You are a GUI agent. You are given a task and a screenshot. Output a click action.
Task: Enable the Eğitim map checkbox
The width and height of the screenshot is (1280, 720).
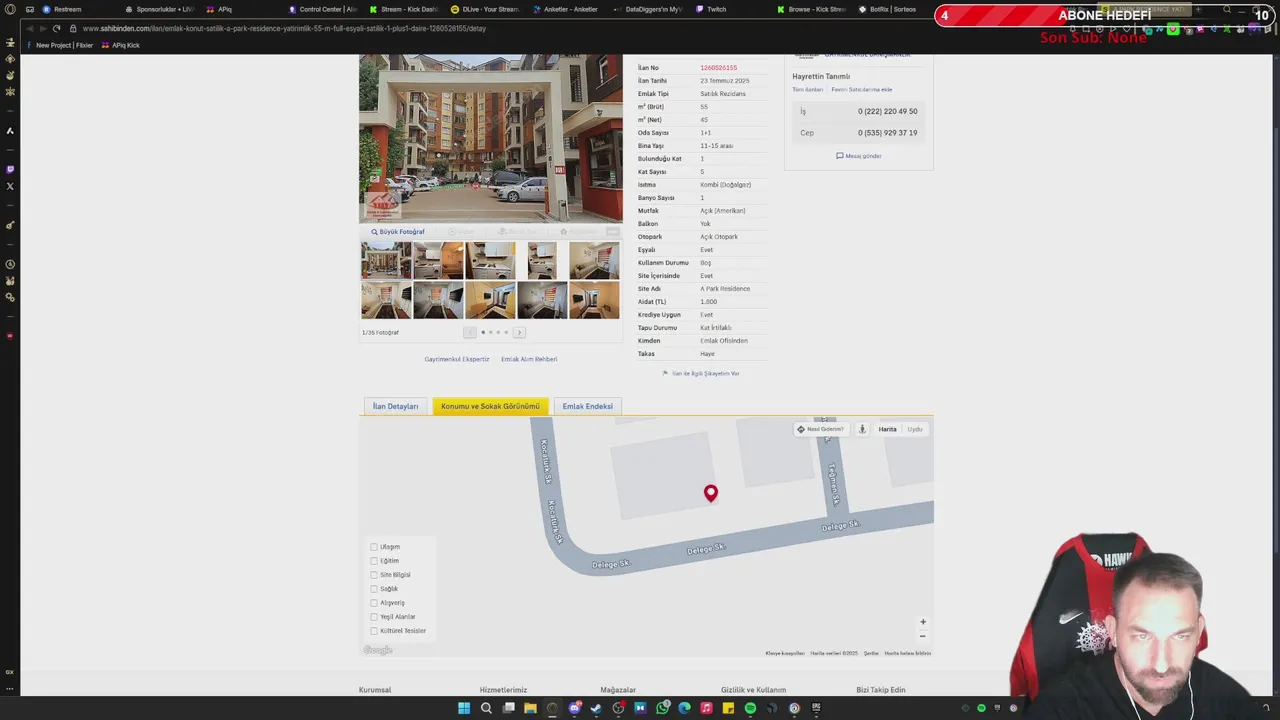(374, 561)
